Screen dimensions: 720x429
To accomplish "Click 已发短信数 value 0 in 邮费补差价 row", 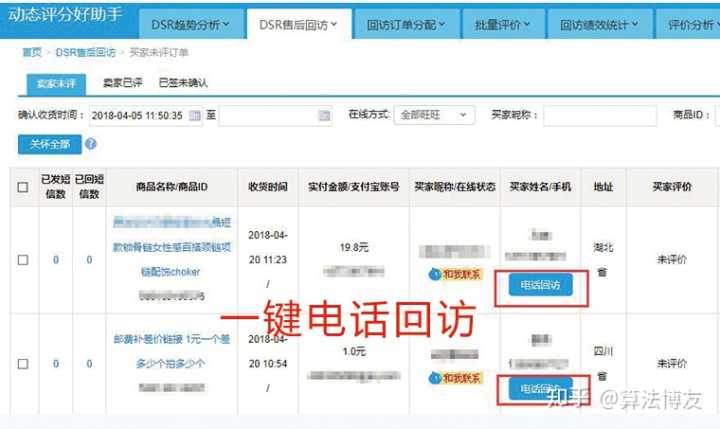I will (56, 364).
